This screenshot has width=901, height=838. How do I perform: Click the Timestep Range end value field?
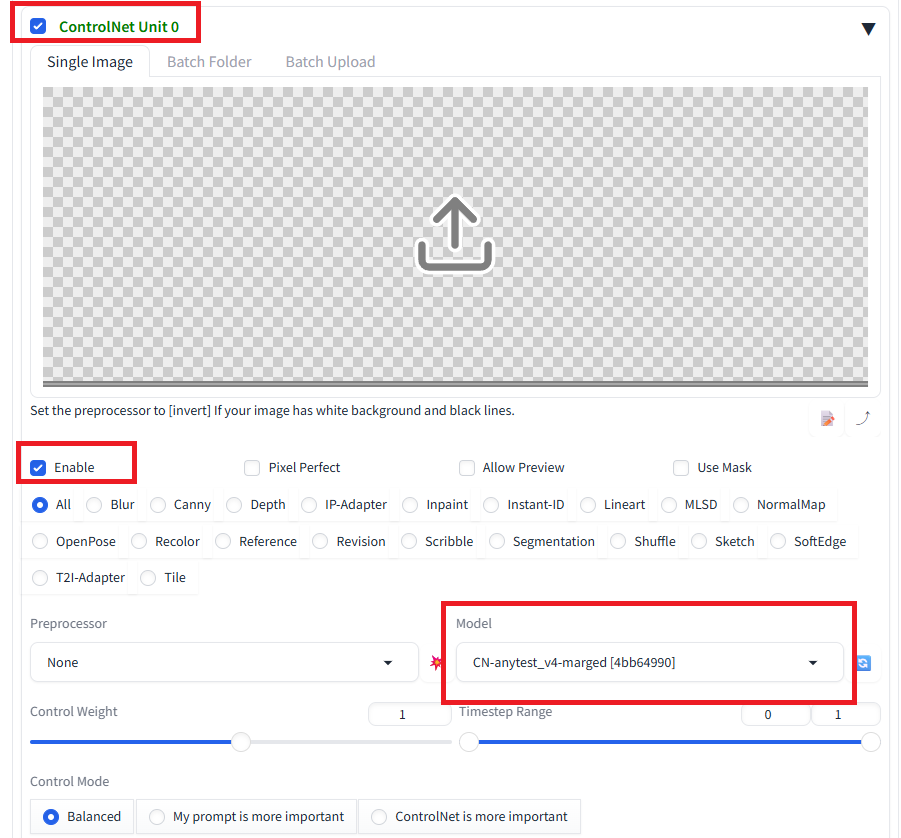pyautogui.click(x=845, y=714)
